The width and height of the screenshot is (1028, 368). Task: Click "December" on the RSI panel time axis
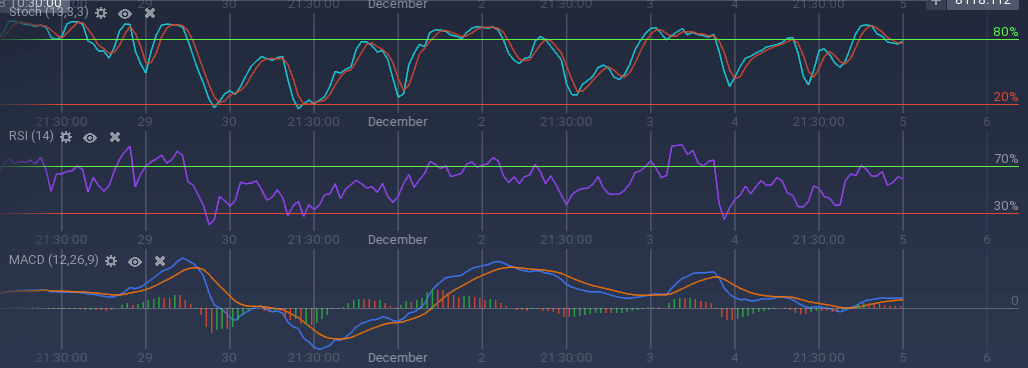click(397, 239)
